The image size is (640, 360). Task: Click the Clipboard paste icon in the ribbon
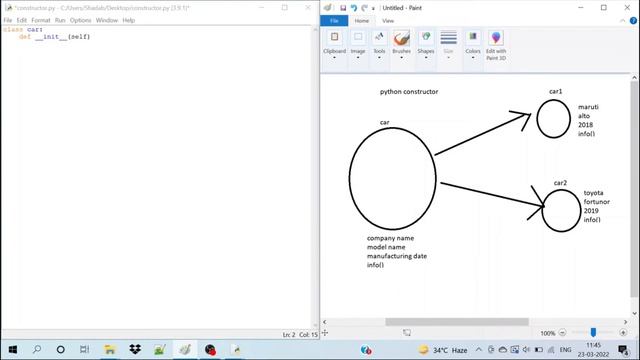click(334, 37)
